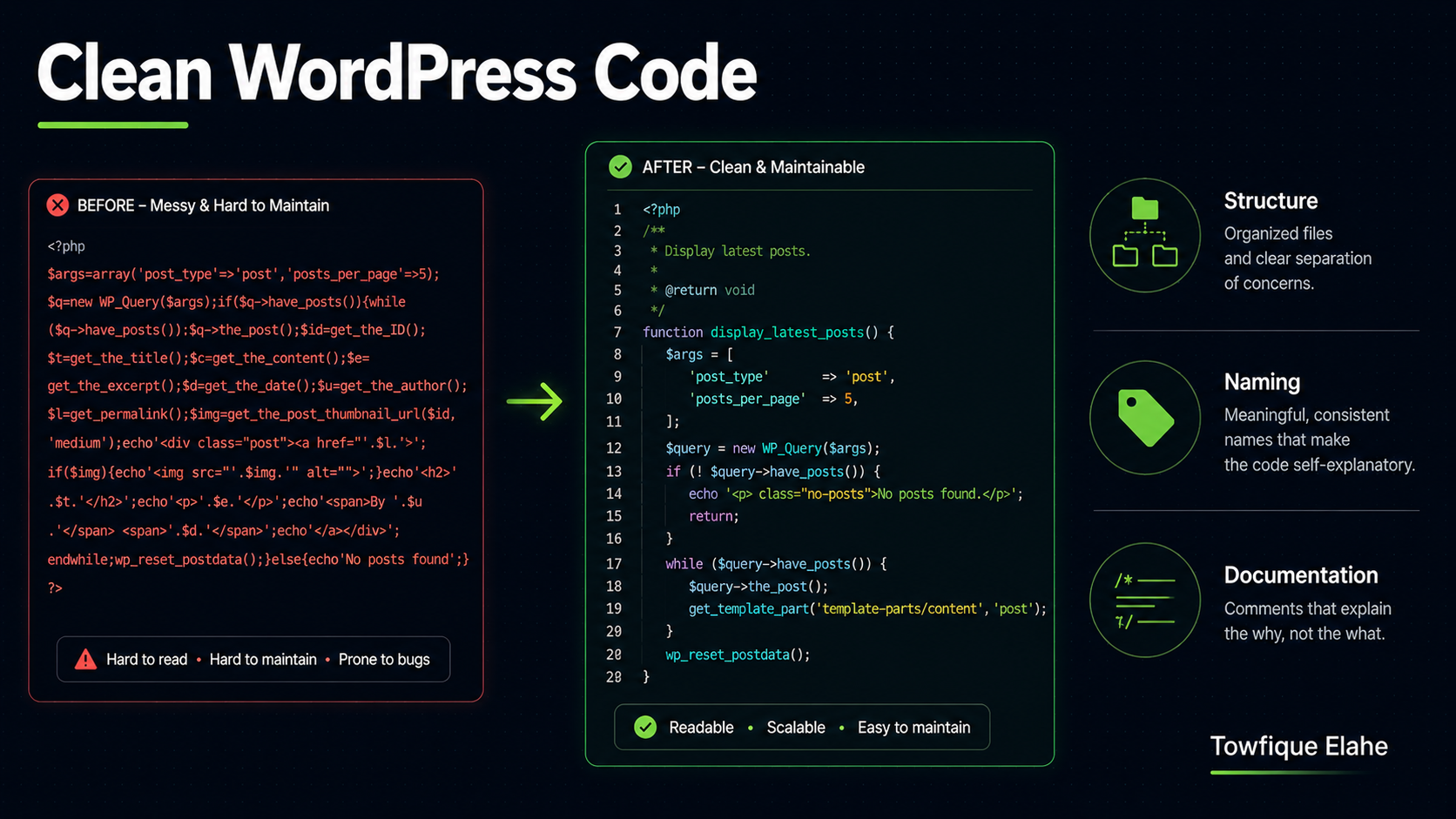Click the Documentation comment icon
The image size is (1456, 819).
[x=1144, y=600]
